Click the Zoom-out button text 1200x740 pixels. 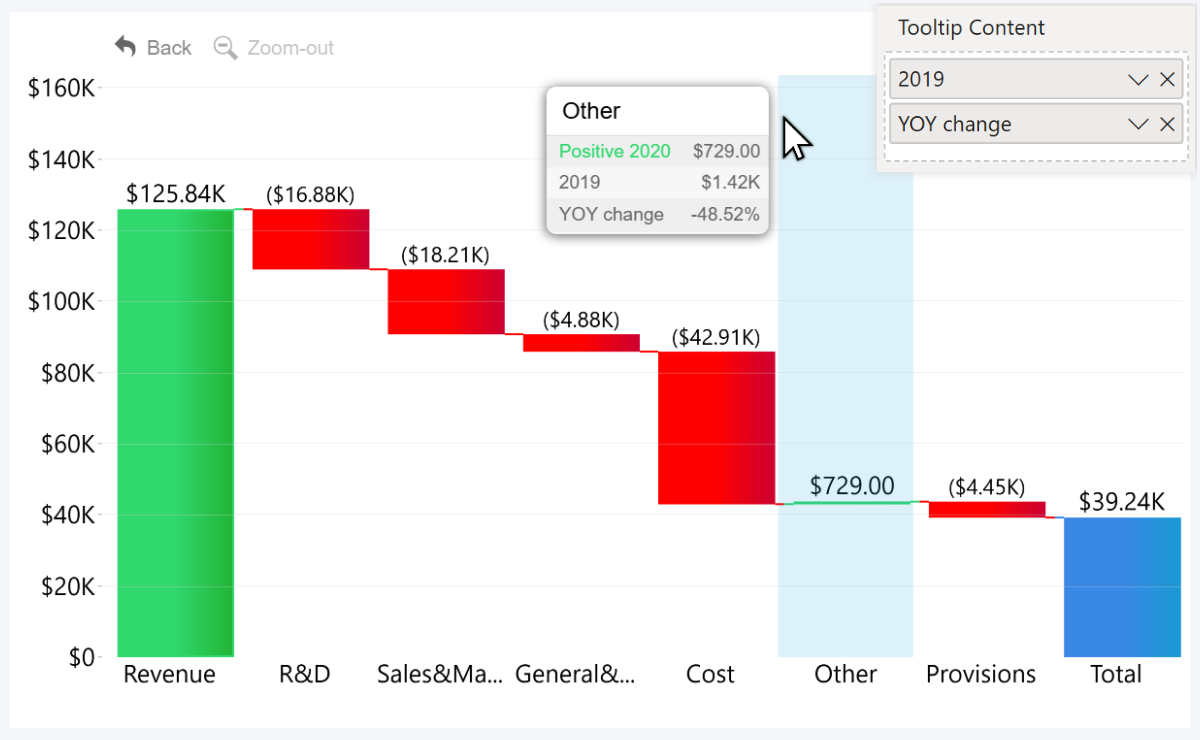click(x=290, y=47)
